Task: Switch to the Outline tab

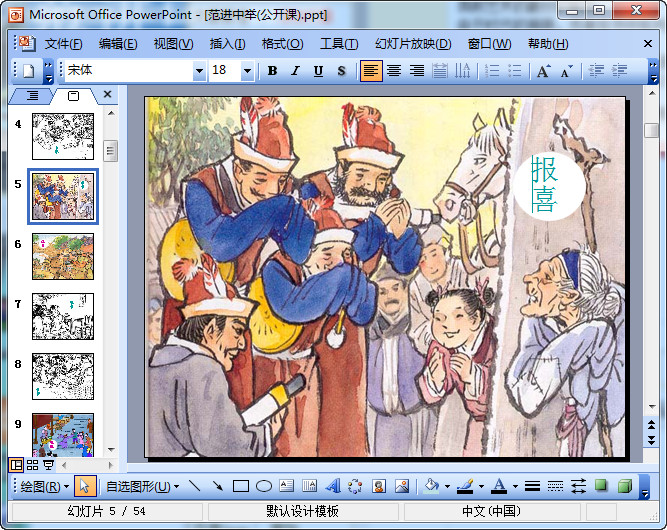Action: 32,96
